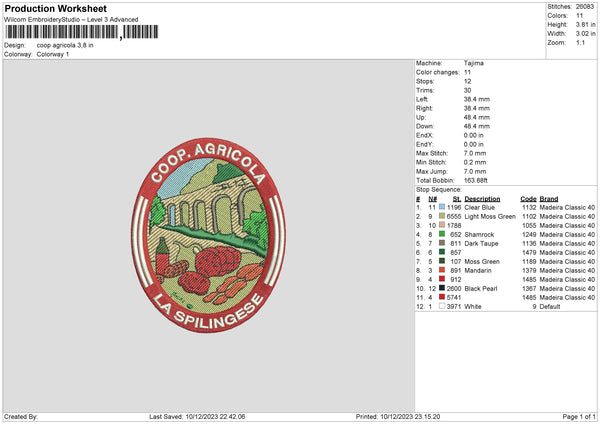Click the 'Brand' column header
Screen dimensions: 600x424
click(549, 199)
